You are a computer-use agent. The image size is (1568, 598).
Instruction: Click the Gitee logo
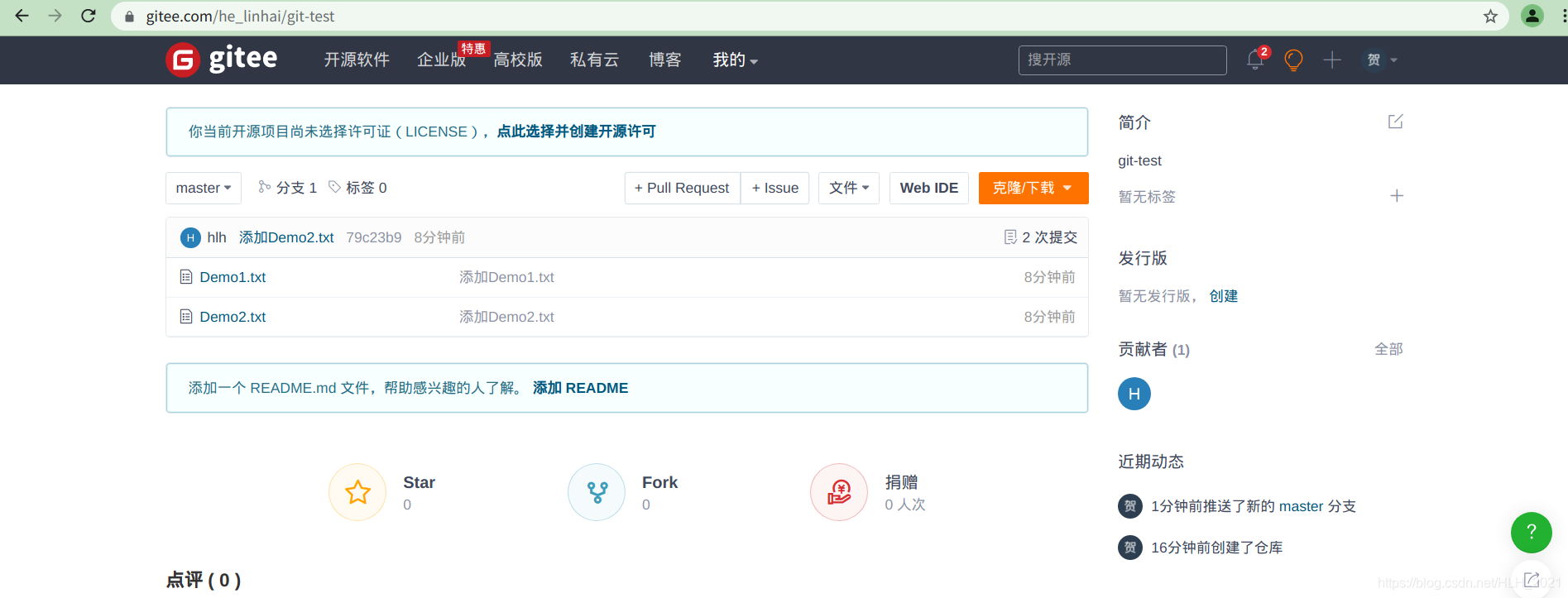tap(222, 60)
